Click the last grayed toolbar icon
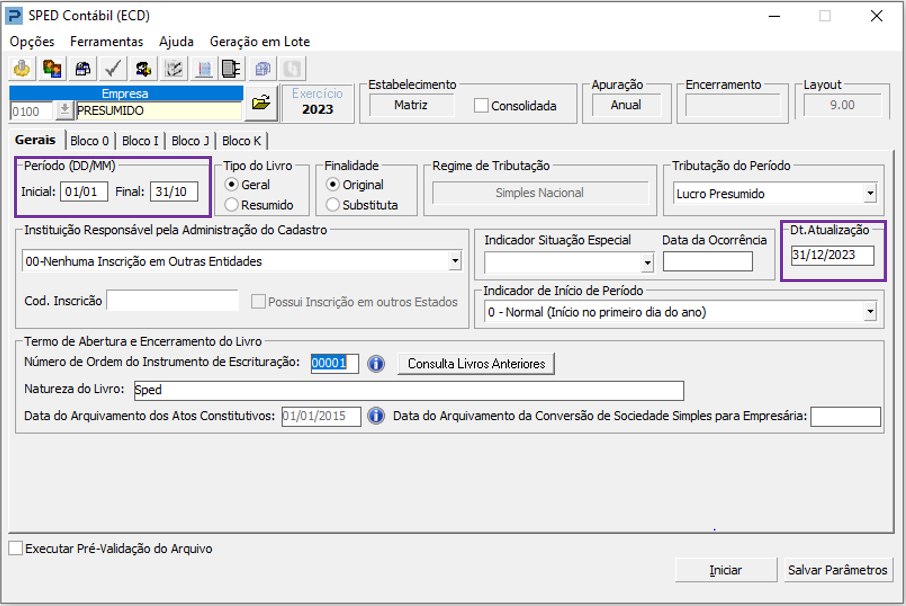906x606 pixels. click(x=292, y=69)
